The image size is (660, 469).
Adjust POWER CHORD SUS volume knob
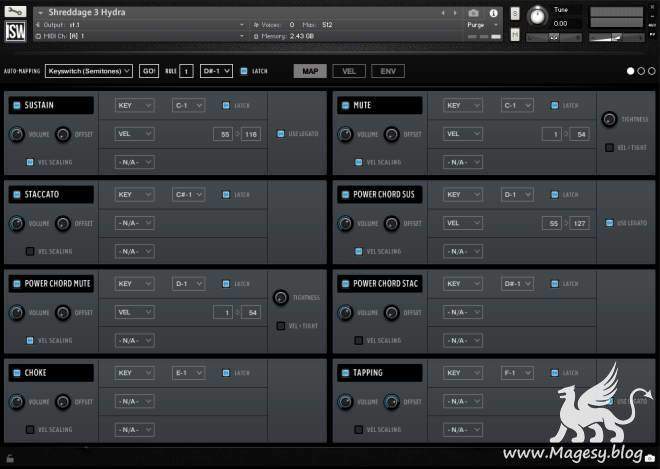345,224
